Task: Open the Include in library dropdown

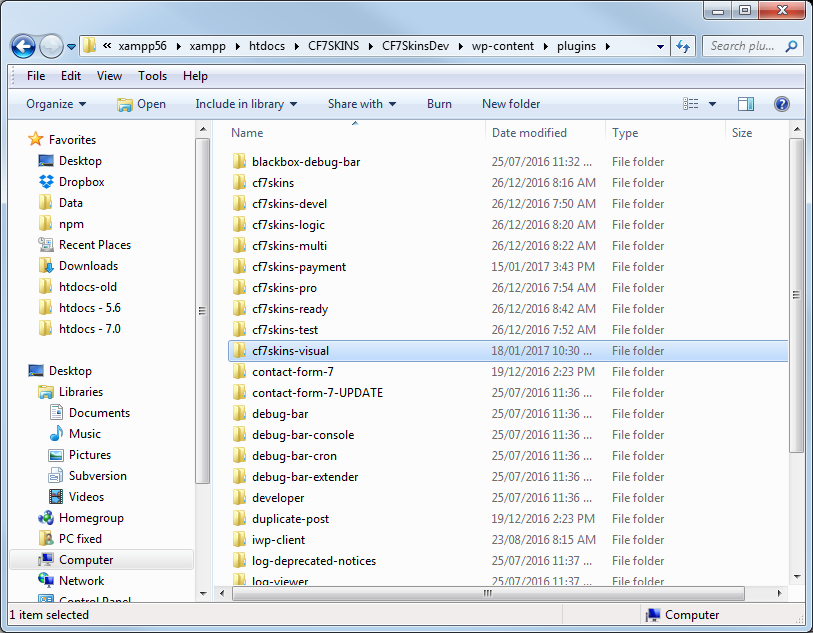Action: coord(247,104)
